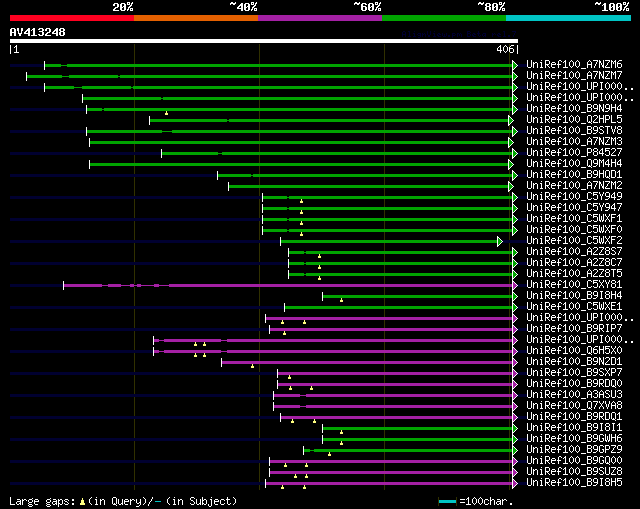The image size is (640, 509).
Task: Click the arrowhead ending the Q9M4H4 alignment
Action: 511,164
